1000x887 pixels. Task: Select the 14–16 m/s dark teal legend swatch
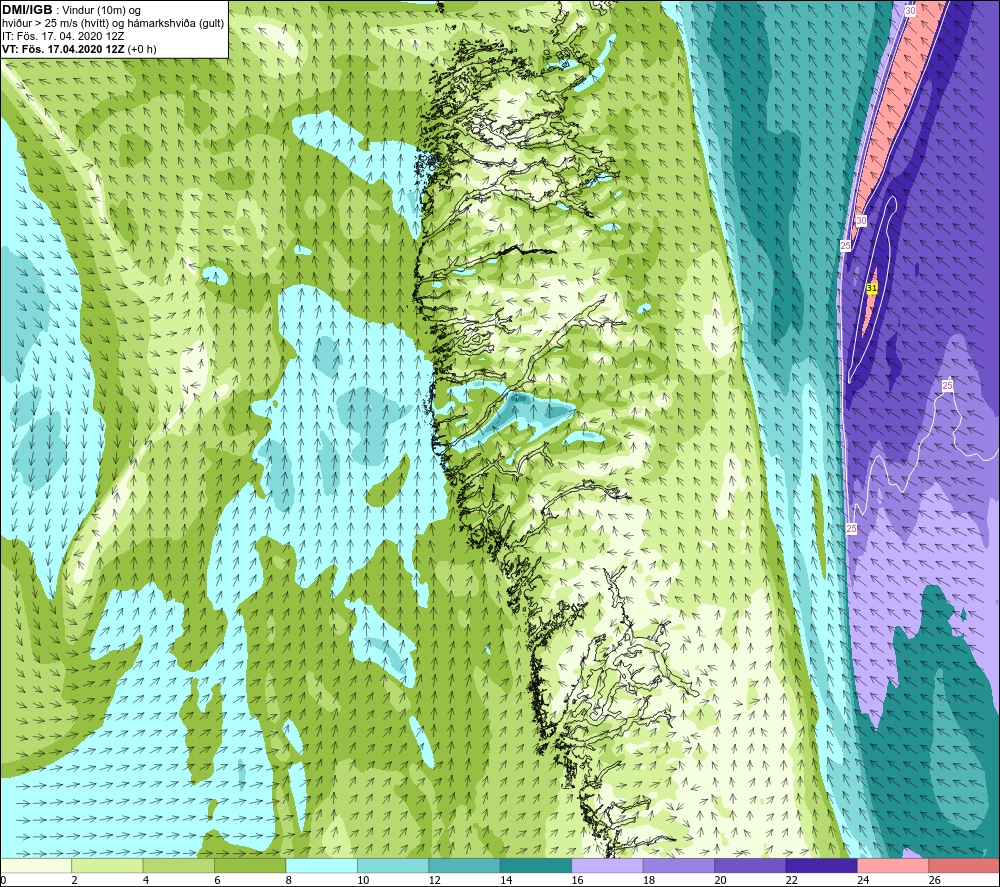coord(536,865)
